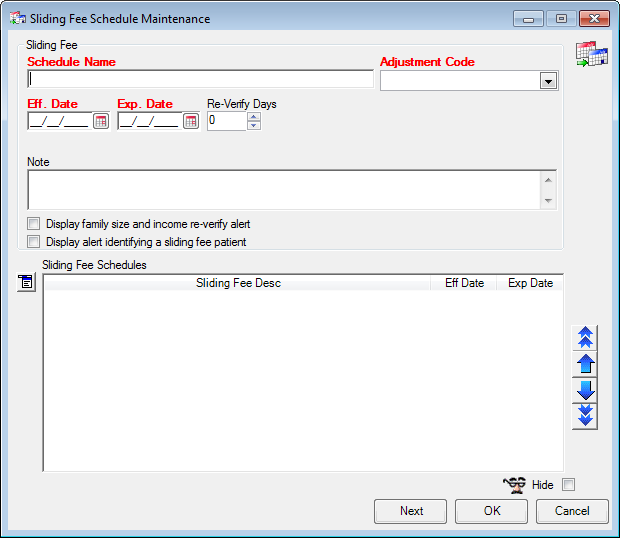Maximize the Sliding Fee Schedule Maintenance window
Viewport: 620px width, 538px height.
pyautogui.click(x=561, y=19)
